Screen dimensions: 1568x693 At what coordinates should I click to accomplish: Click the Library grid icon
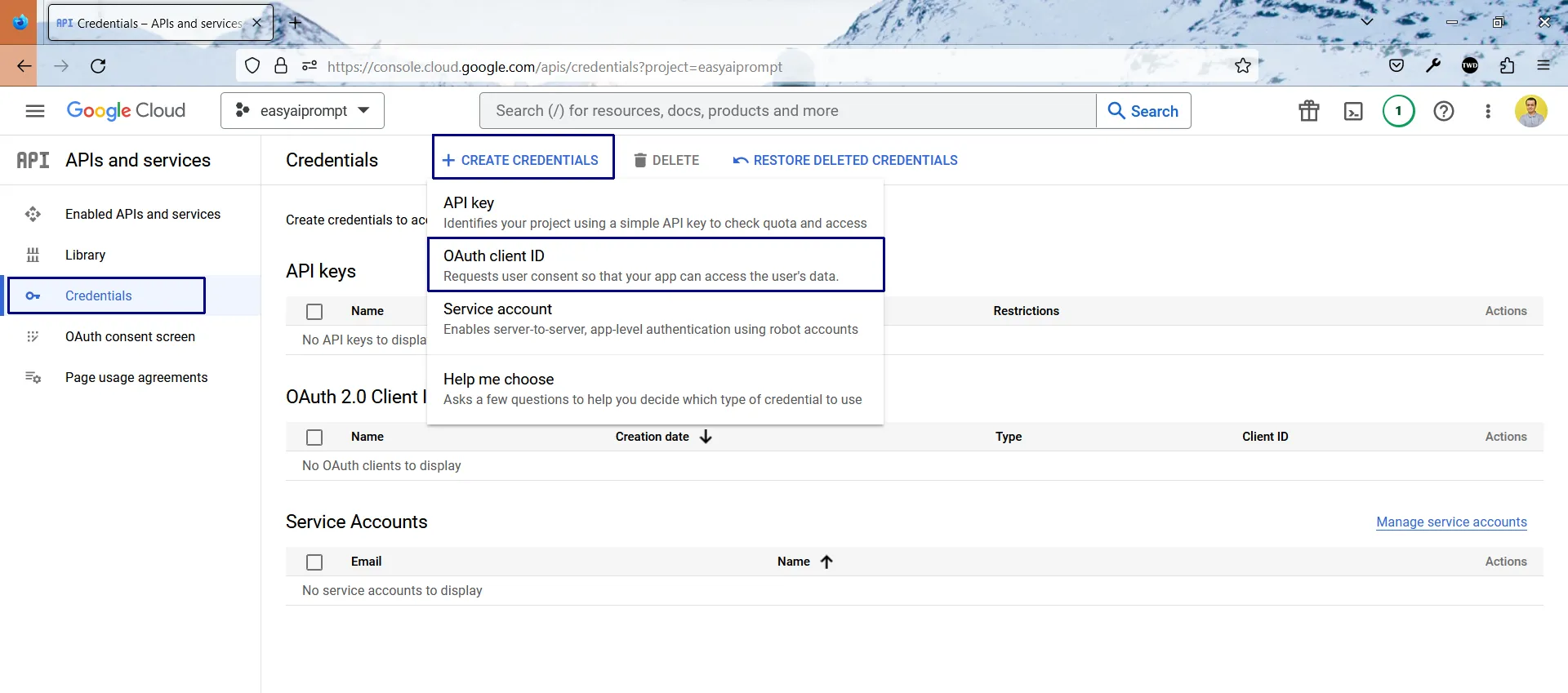33,255
